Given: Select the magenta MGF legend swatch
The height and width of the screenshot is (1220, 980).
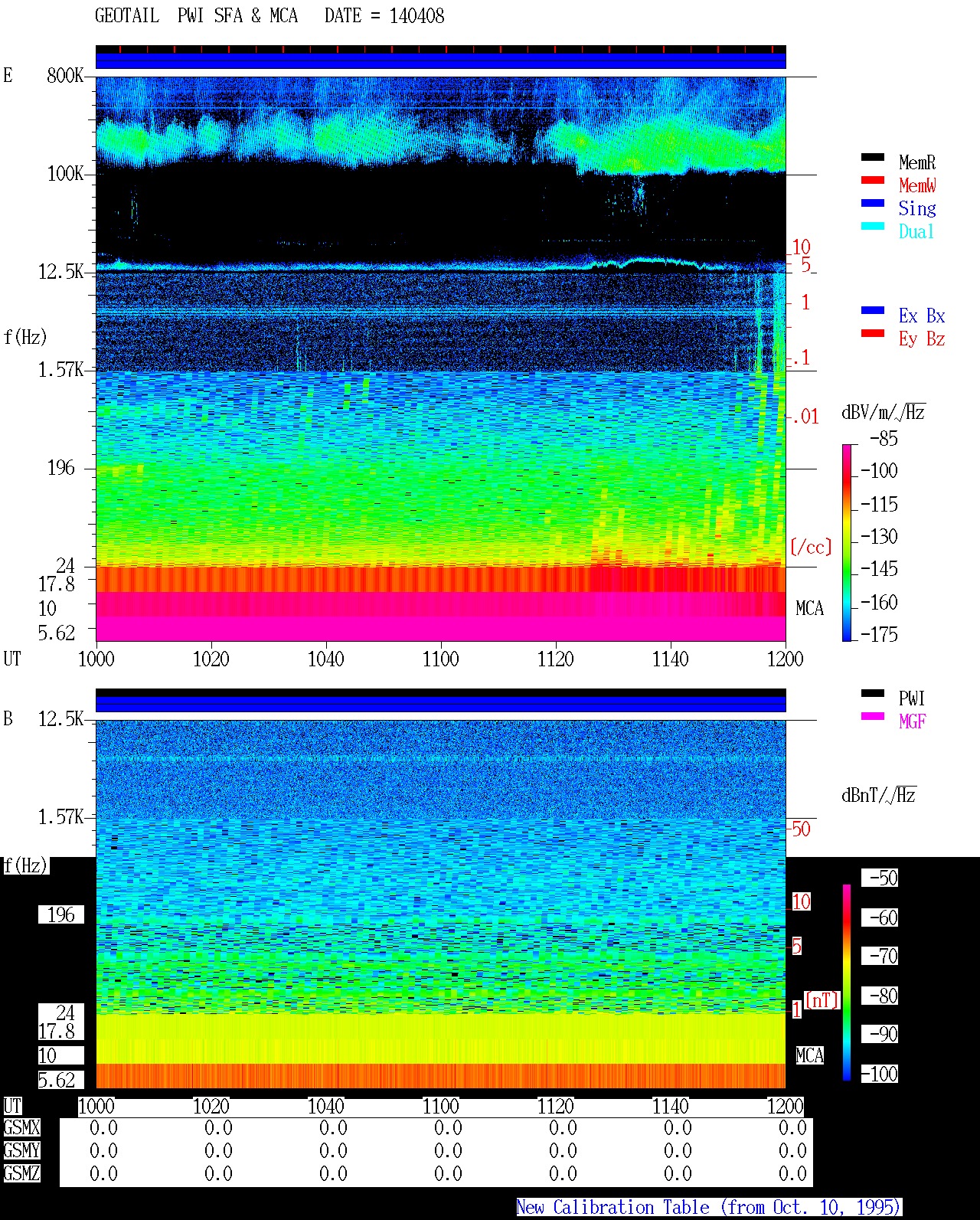Looking at the screenshot, I should click(873, 717).
